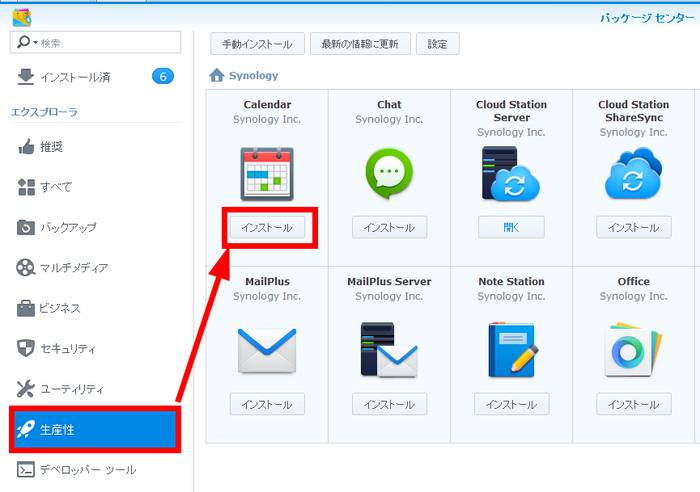Click 開く to open Cloud Station Server
The image size is (700, 492).
pyautogui.click(x=511, y=227)
